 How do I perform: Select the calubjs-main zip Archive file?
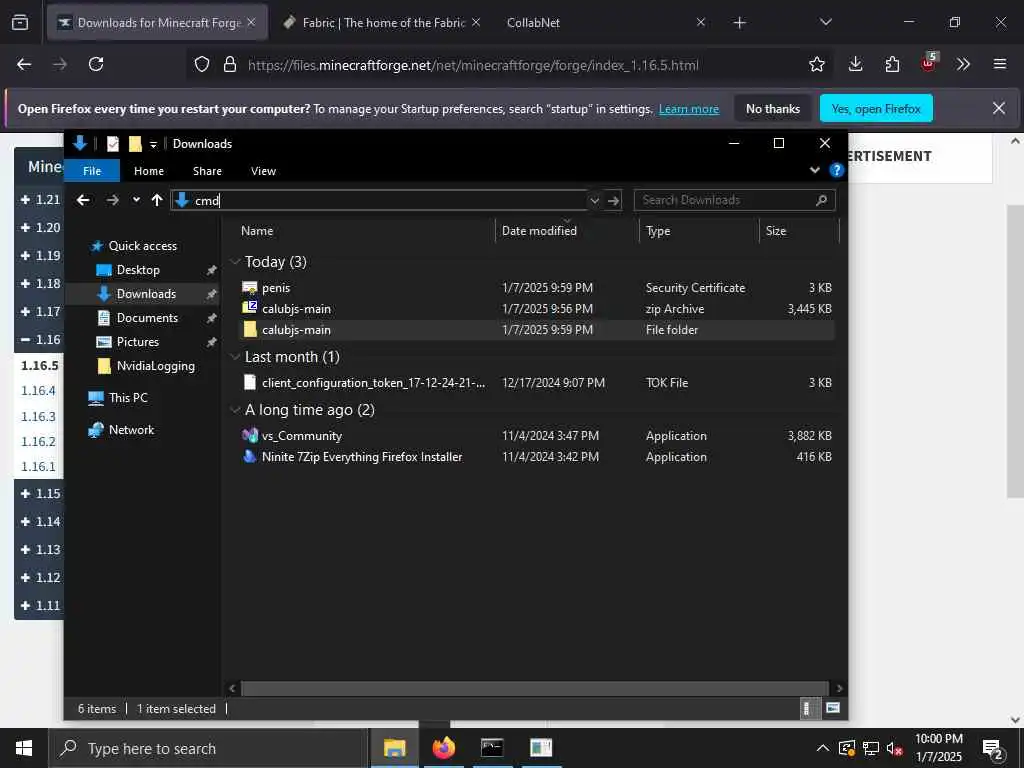(x=537, y=308)
